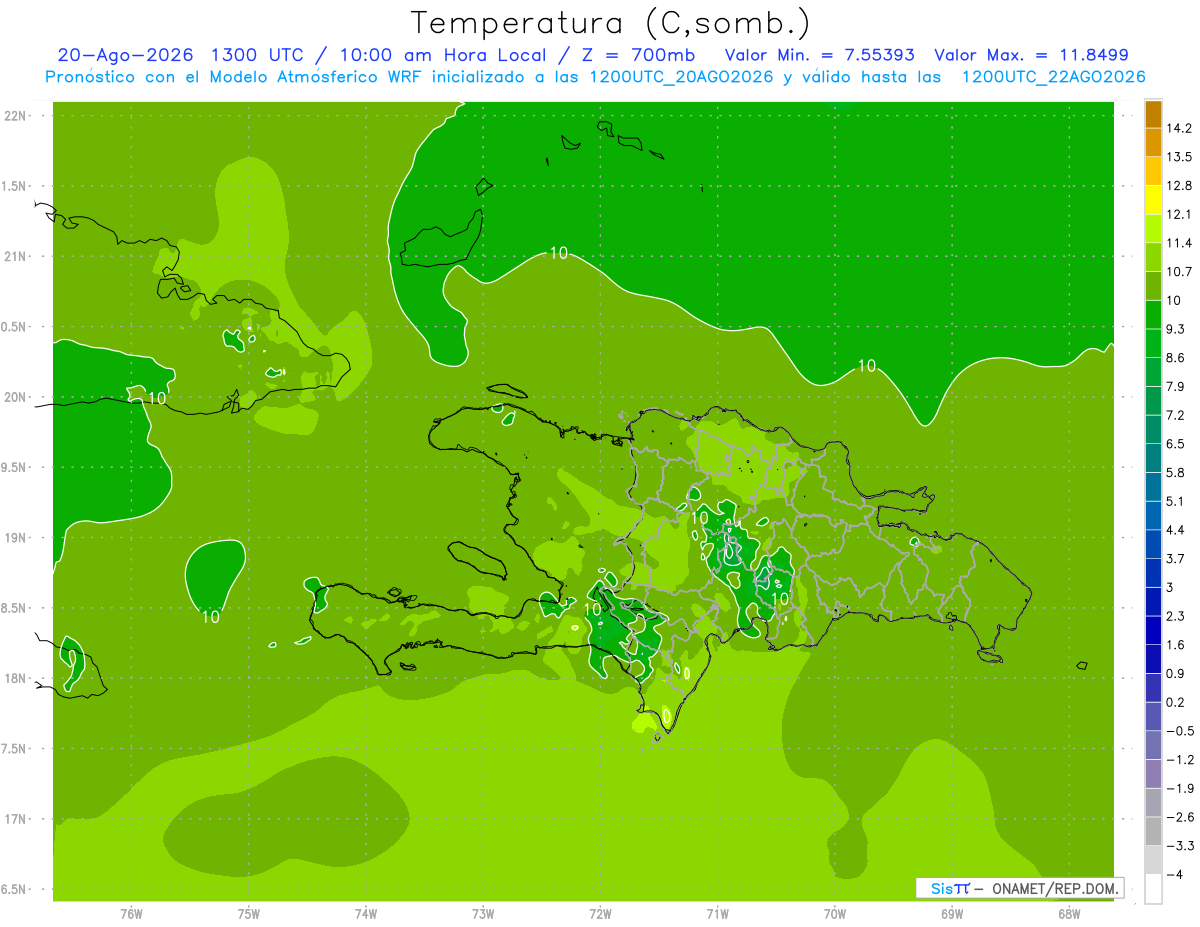Click the '9.3' colorbar label
This screenshot has width=1200, height=927.
(1175, 329)
